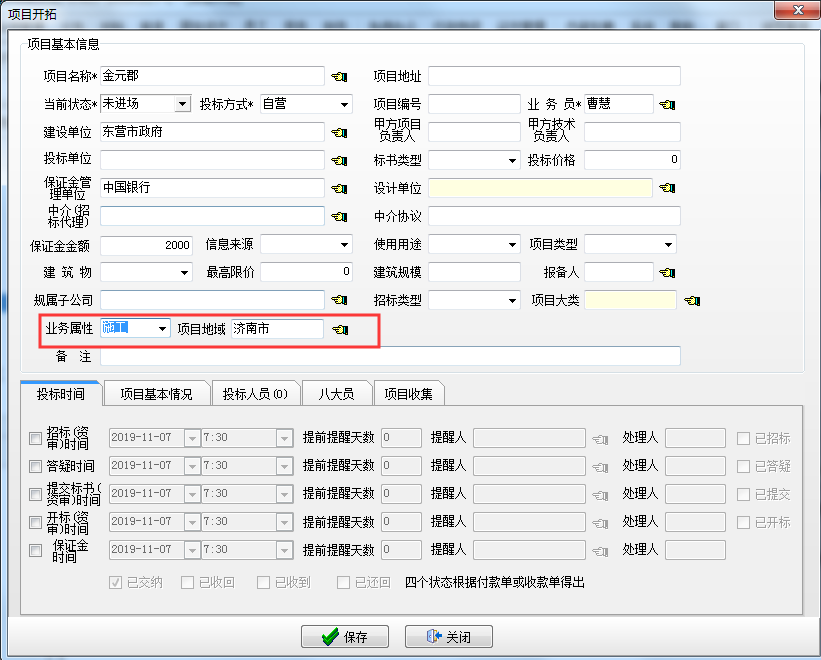821x660 pixels.
Task: Click the 备注 input field
Action: click(x=390, y=356)
